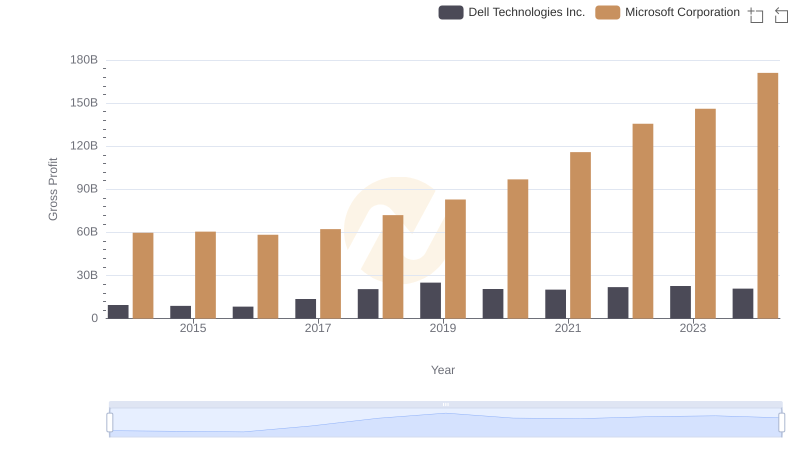Viewport: 800px width, 461px height.
Task: Click the Microsoft Corporation orange legend swatch
Action: coord(608,12)
